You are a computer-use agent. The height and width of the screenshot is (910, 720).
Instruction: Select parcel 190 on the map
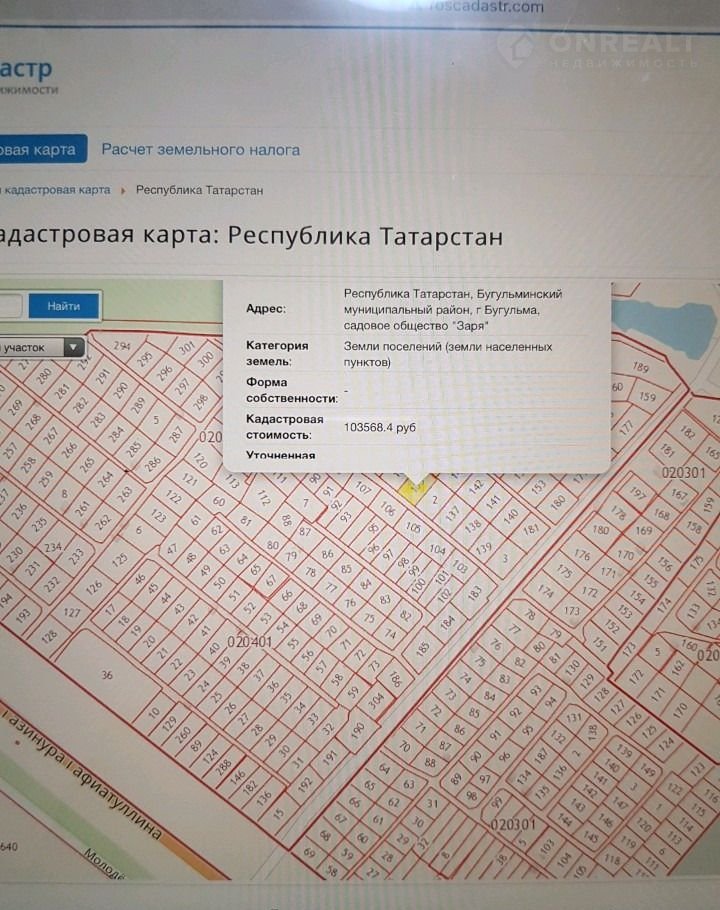[x=357, y=730]
